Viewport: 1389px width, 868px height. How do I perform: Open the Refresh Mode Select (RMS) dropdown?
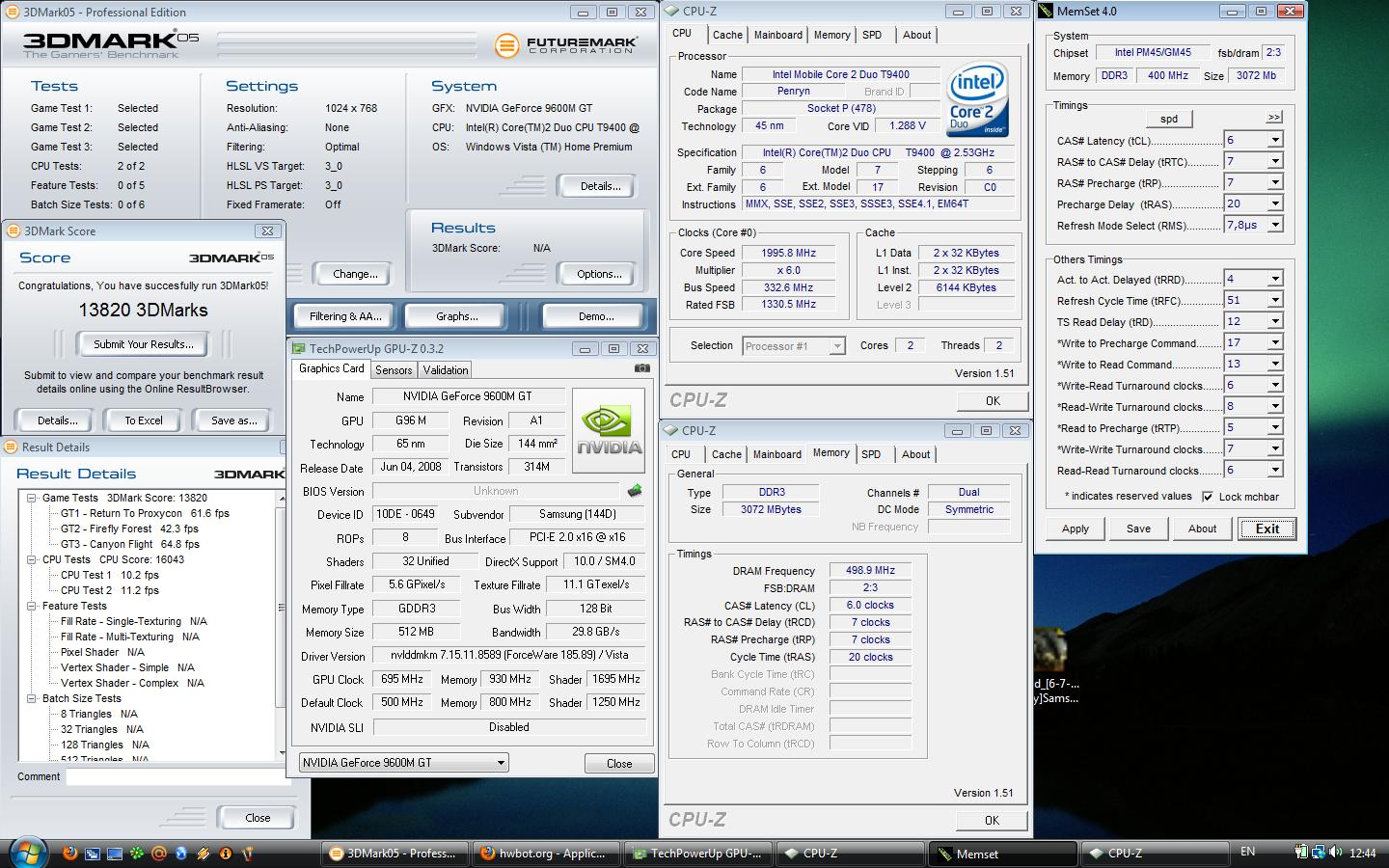pos(1274,225)
